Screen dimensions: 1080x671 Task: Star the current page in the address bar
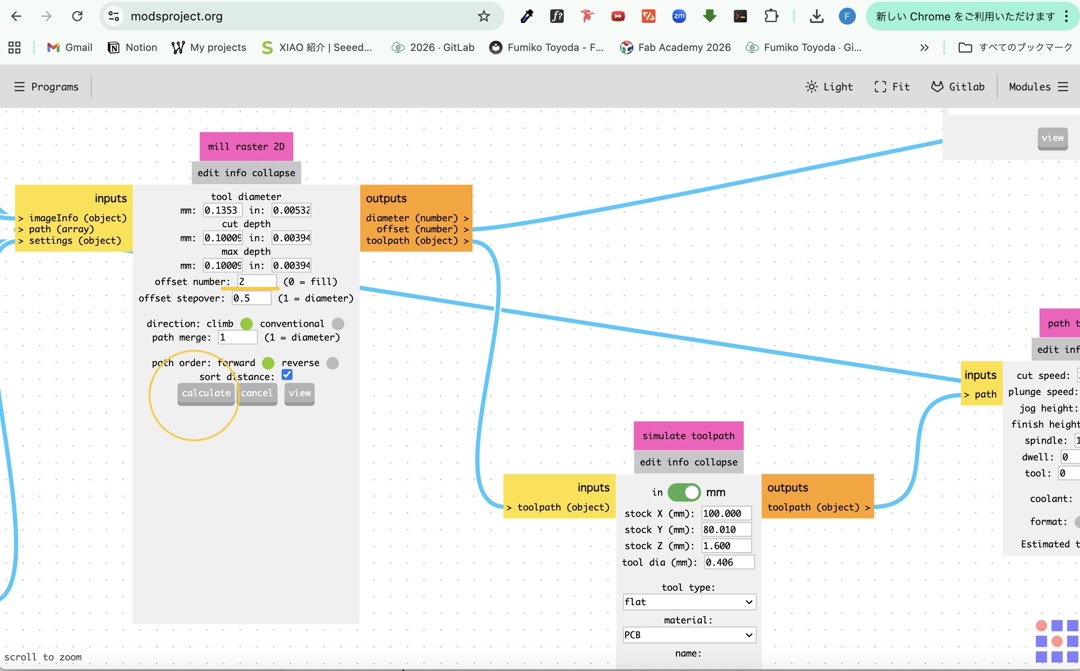(485, 16)
